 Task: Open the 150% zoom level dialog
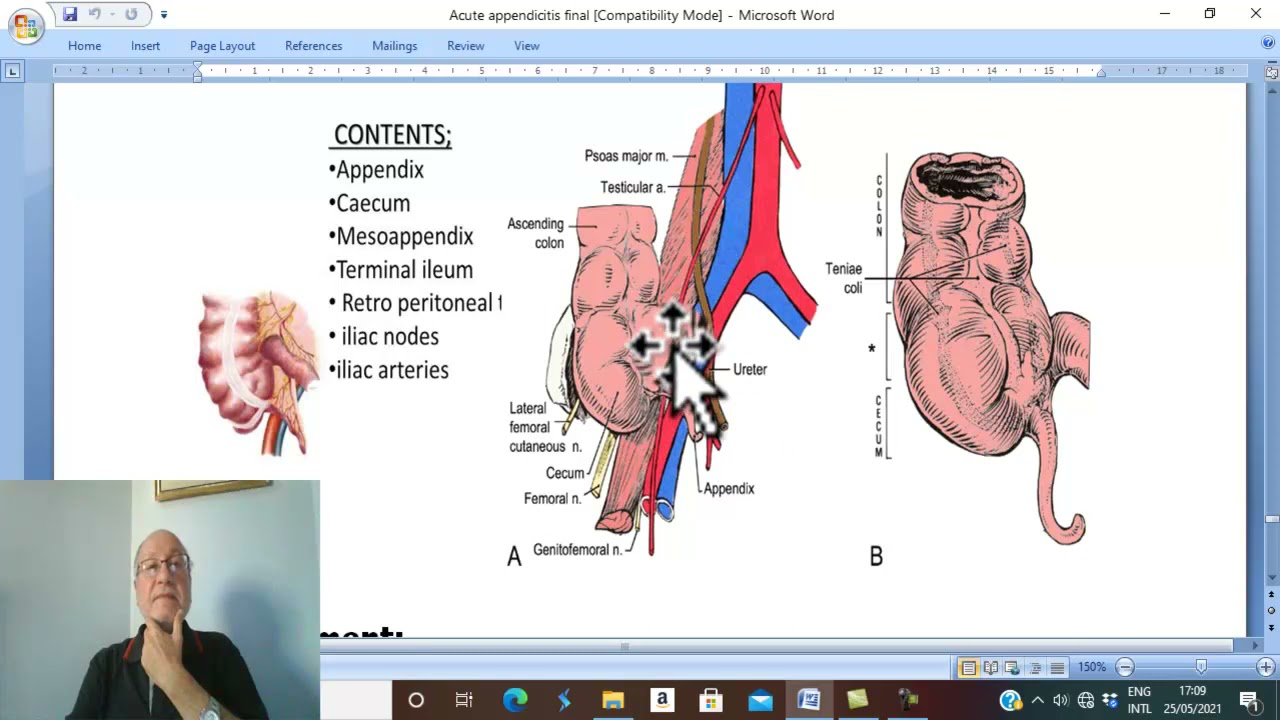click(1092, 667)
